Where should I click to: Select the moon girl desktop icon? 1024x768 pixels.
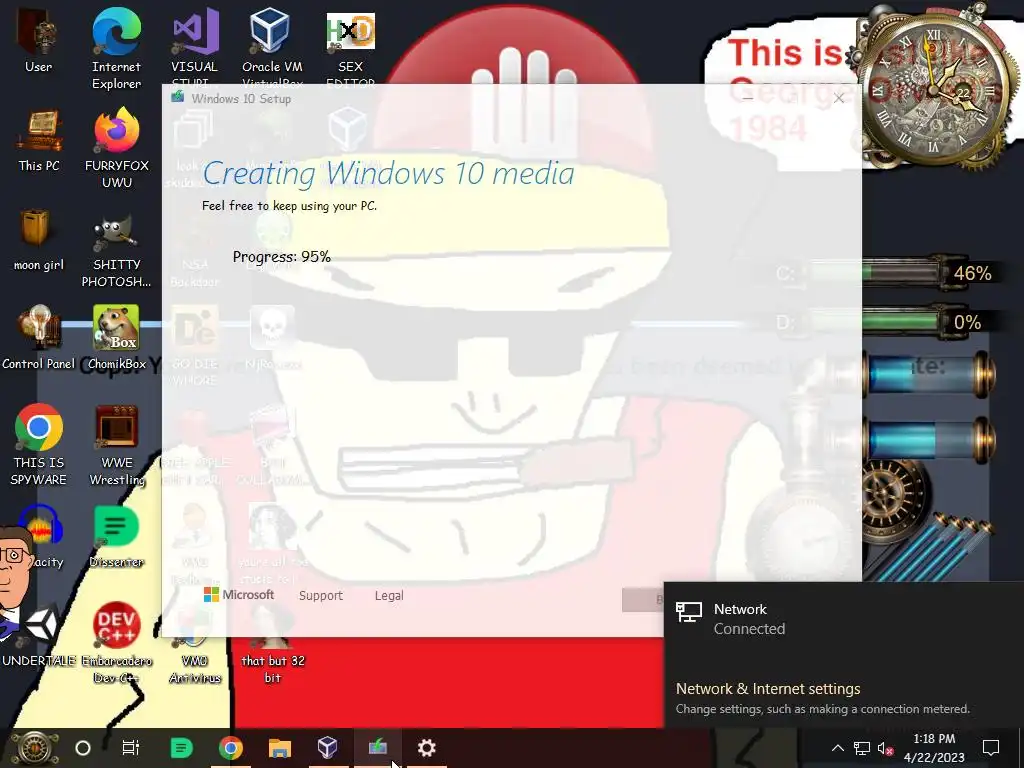click(x=39, y=240)
